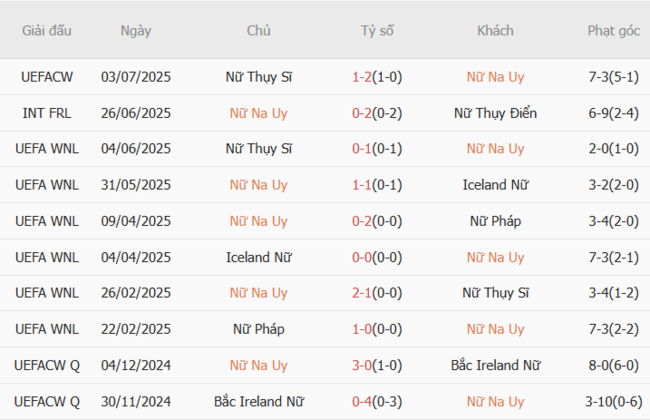
Task: Open the 1-1 score on 31/05/2025
Action: 362,185
